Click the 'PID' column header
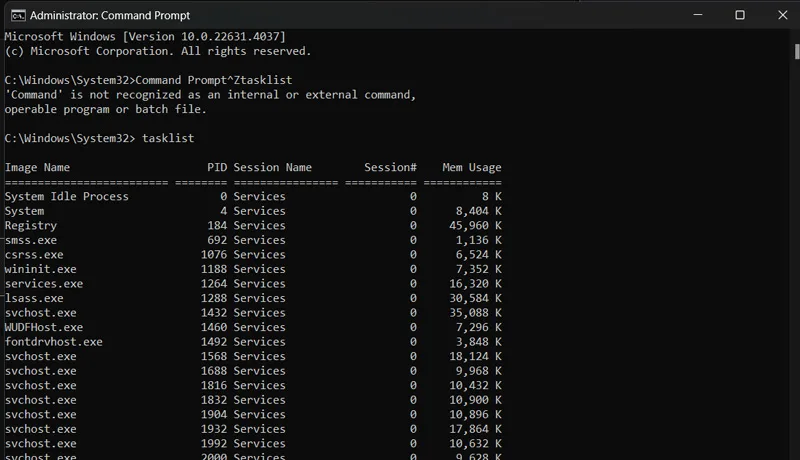This screenshot has height=460, width=800. click(x=217, y=167)
